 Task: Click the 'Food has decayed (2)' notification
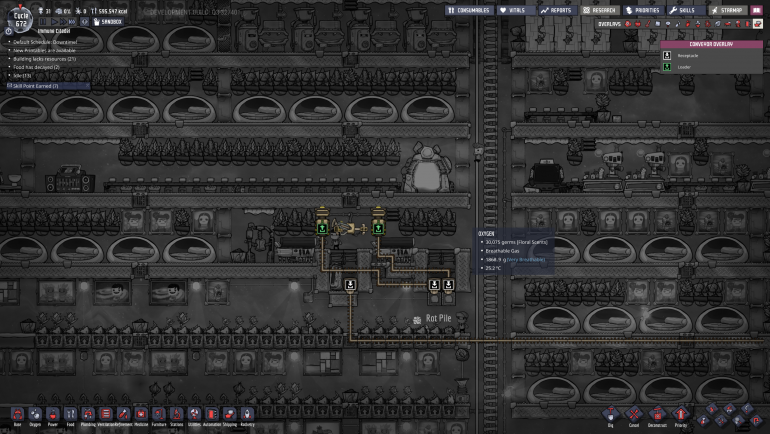[36, 67]
